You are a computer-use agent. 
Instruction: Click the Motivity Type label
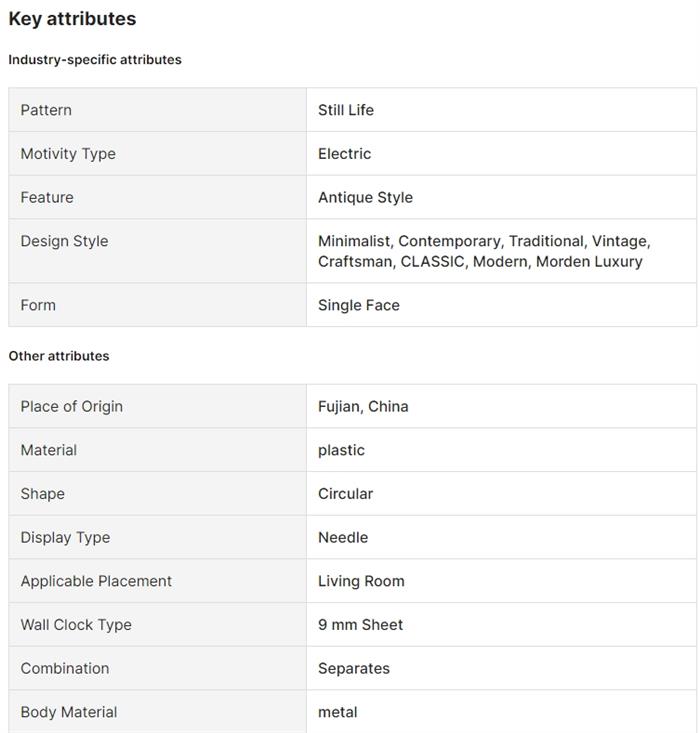click(x=68, y=154)
